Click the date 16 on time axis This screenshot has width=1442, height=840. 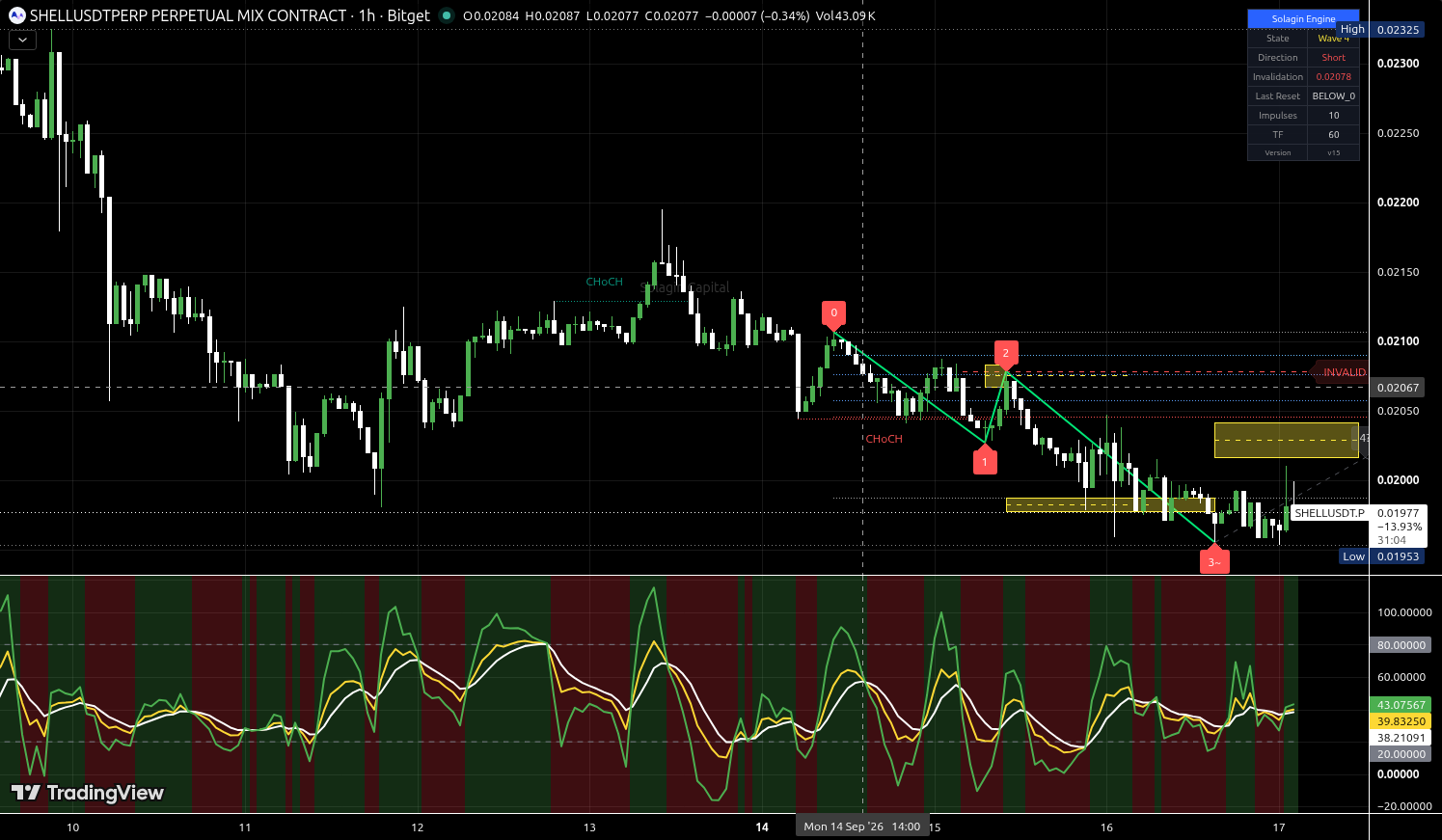click(x=1106, y=827)
